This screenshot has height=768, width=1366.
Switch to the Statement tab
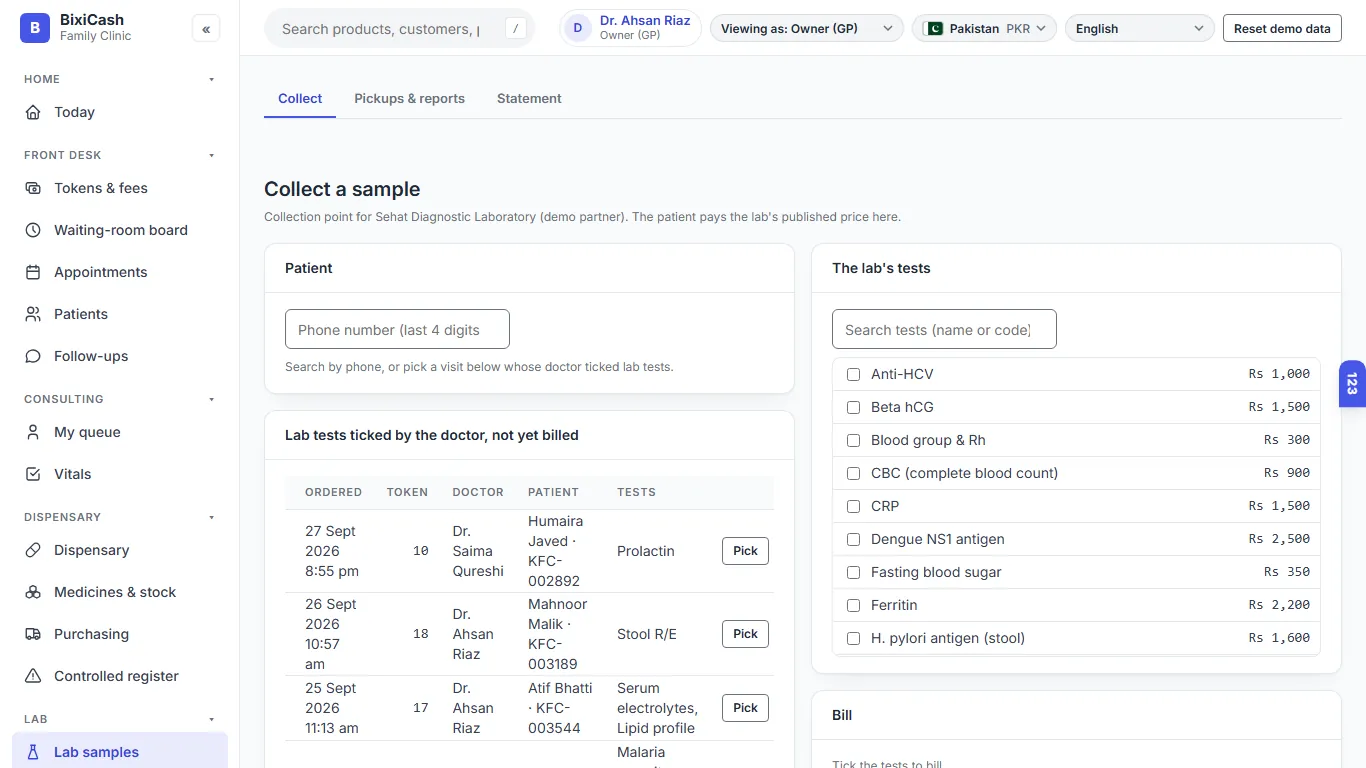(529, 98)
